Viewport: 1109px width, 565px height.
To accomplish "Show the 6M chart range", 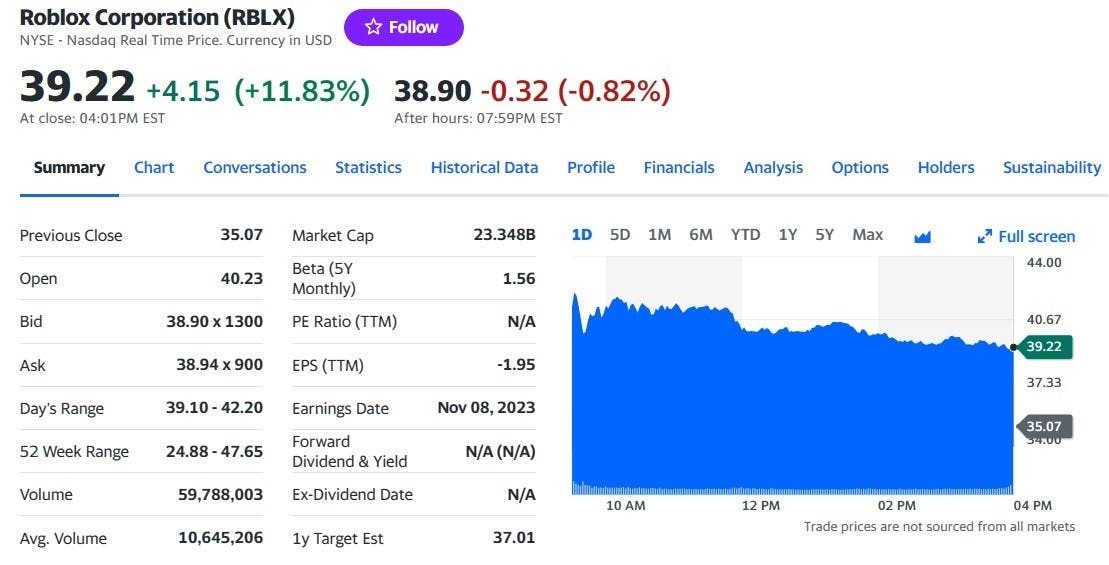I will [701, 235].
